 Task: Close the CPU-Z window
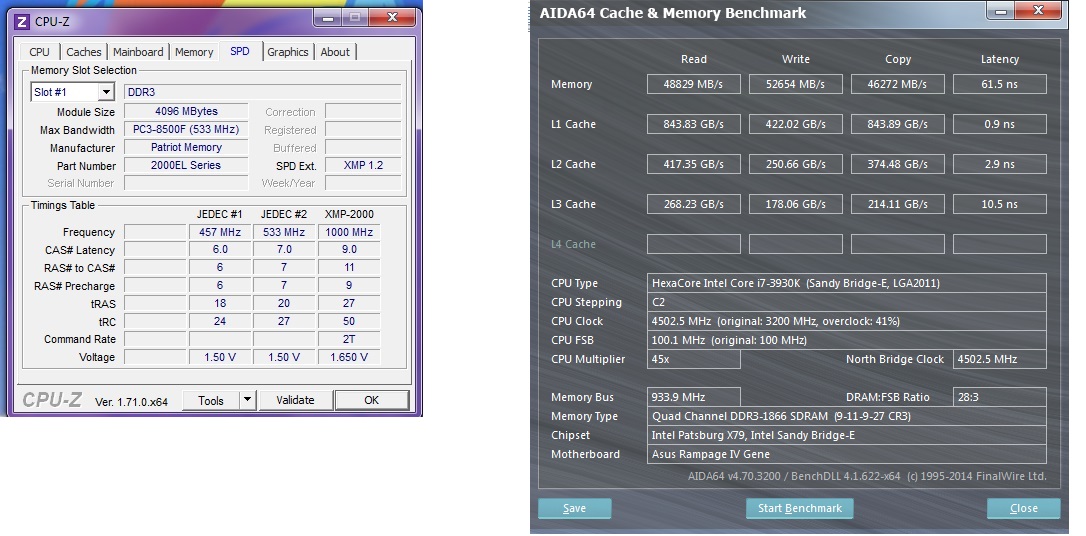tap(392, 17)
